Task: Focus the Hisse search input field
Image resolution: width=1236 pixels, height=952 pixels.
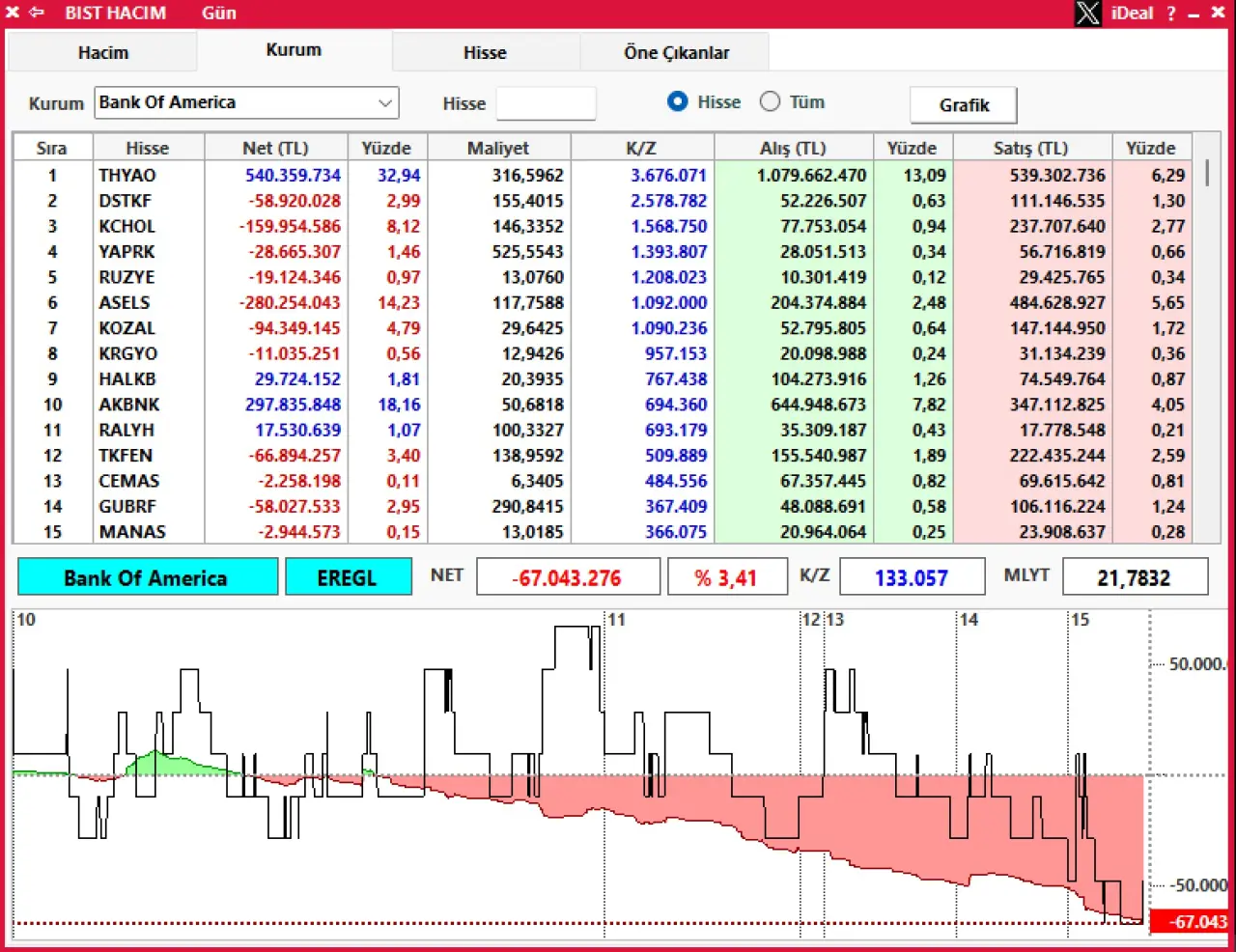Action: point(546,103)
